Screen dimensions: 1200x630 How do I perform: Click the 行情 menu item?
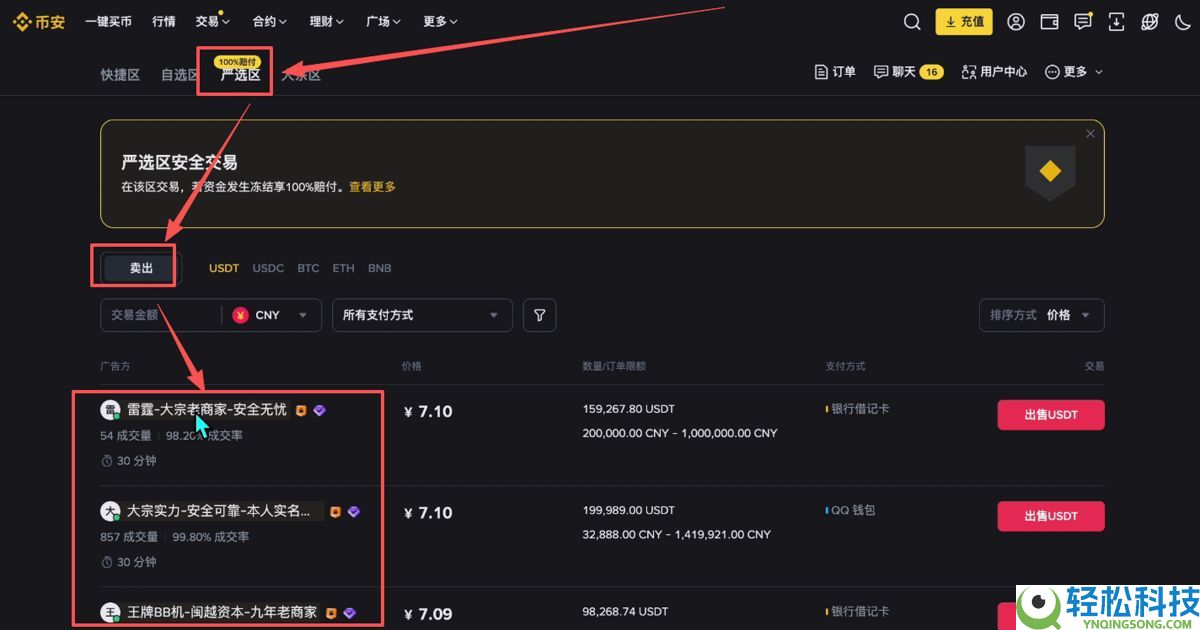[163, 20]
